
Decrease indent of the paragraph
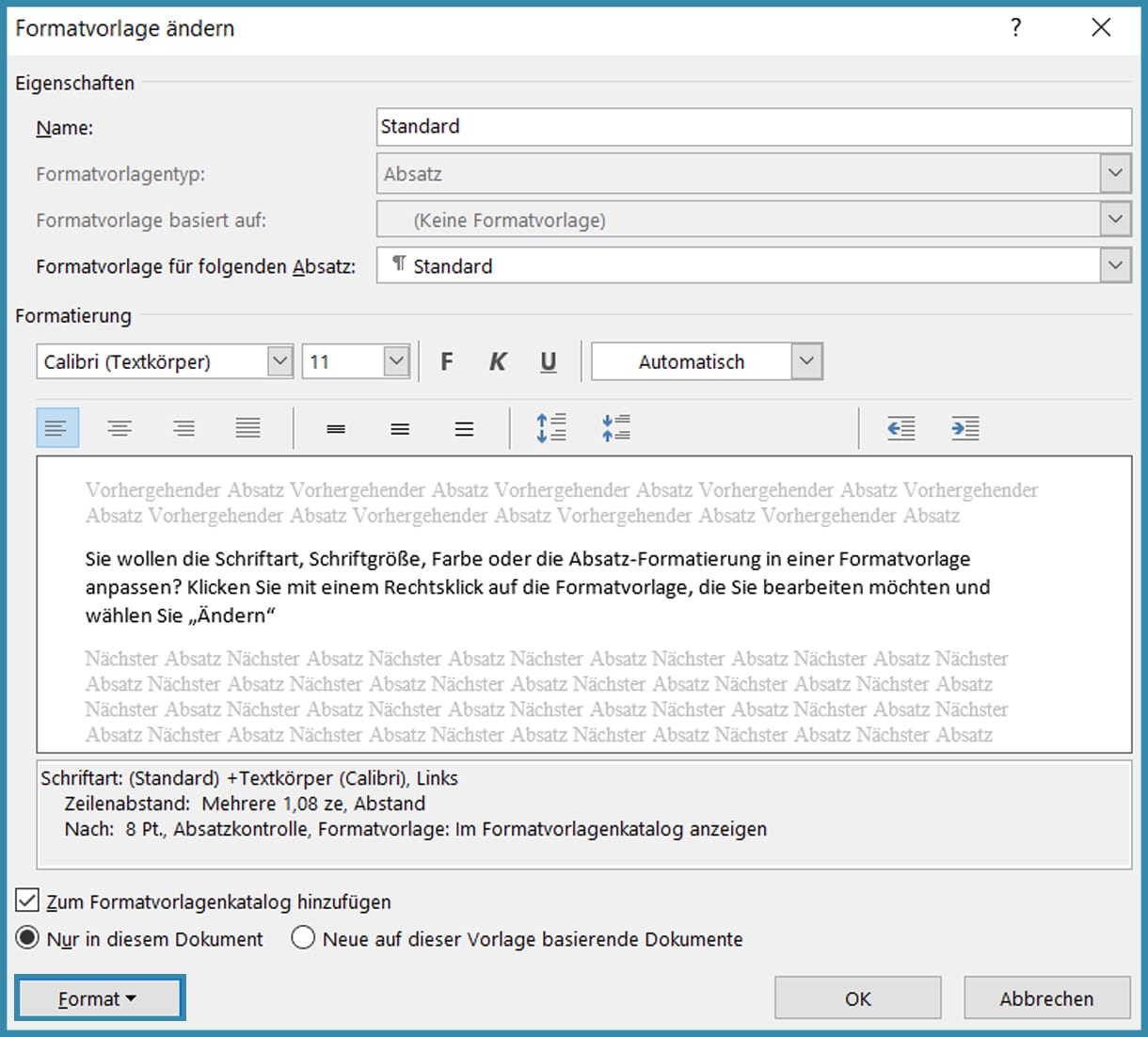coord(901,428)
